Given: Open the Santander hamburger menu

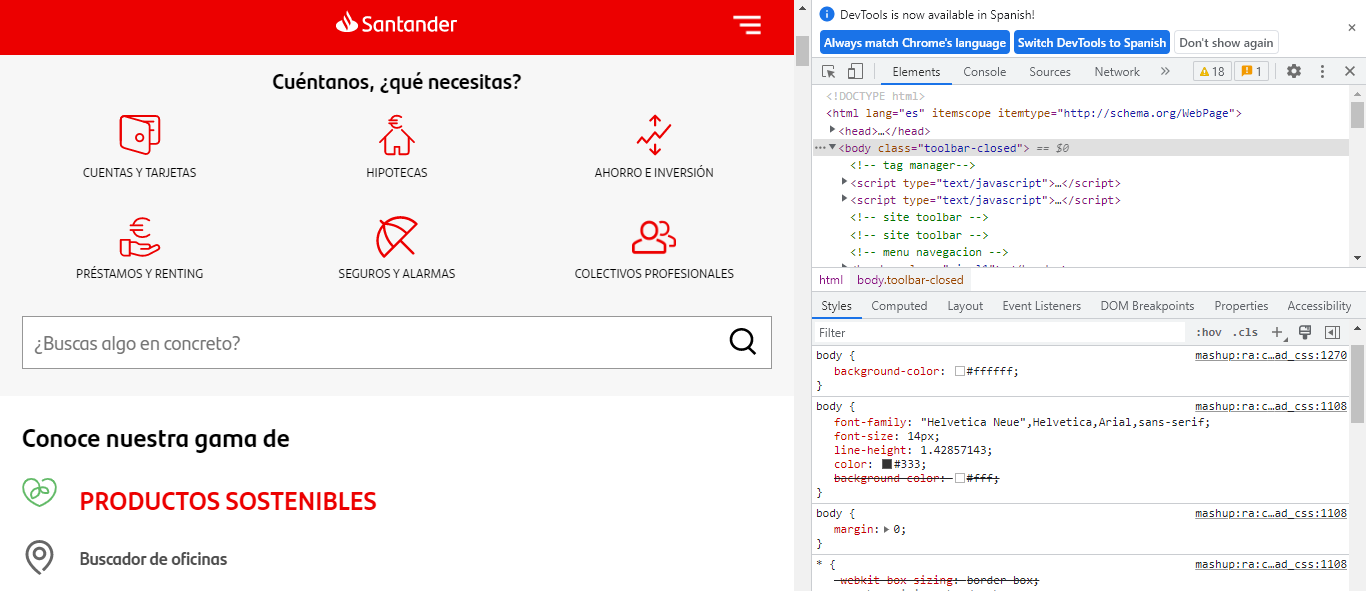Looking at the screenshot, I should [x=746, y=25].
